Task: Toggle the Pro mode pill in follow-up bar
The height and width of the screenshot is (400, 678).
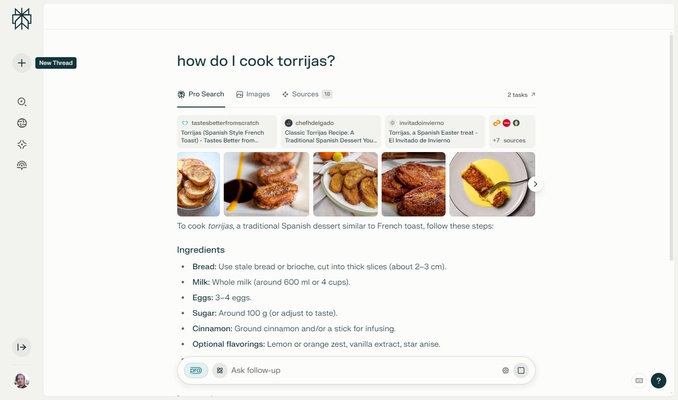Action: point(196,371)
